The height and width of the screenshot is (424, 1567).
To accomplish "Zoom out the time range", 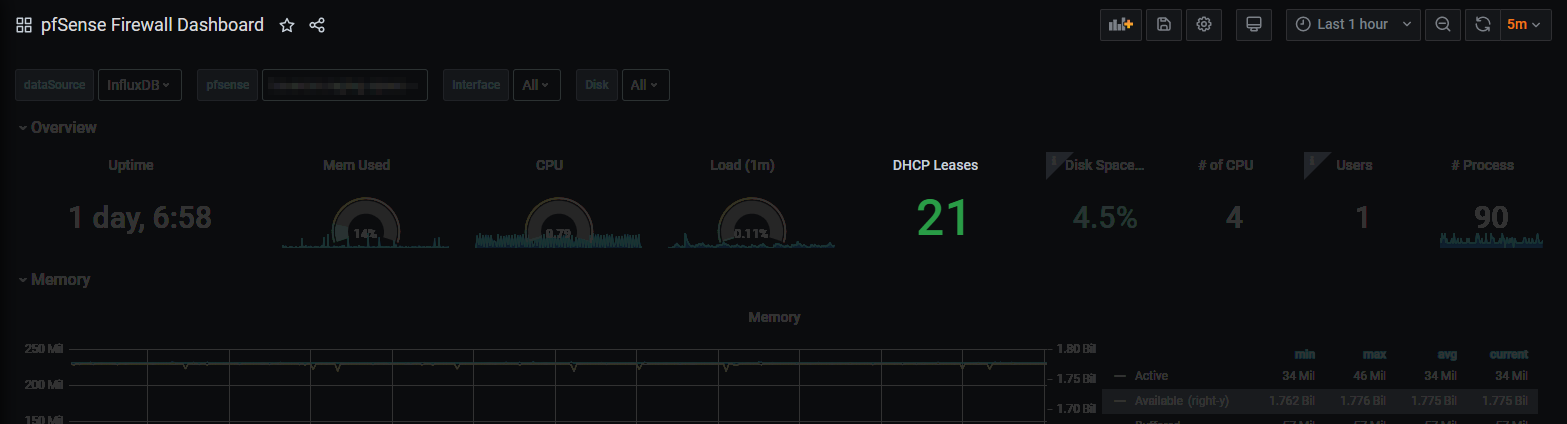I will pyautogui.click(x=1443, y=25).
